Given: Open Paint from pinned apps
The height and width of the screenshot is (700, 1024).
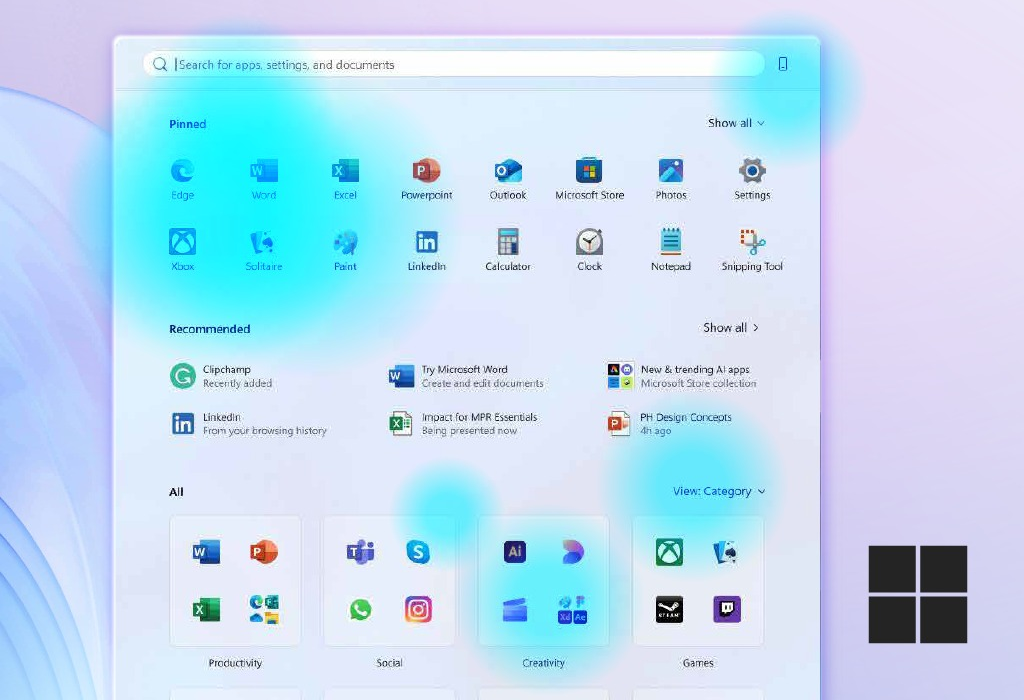Looking at the screenshot, I should coord(344,242).
